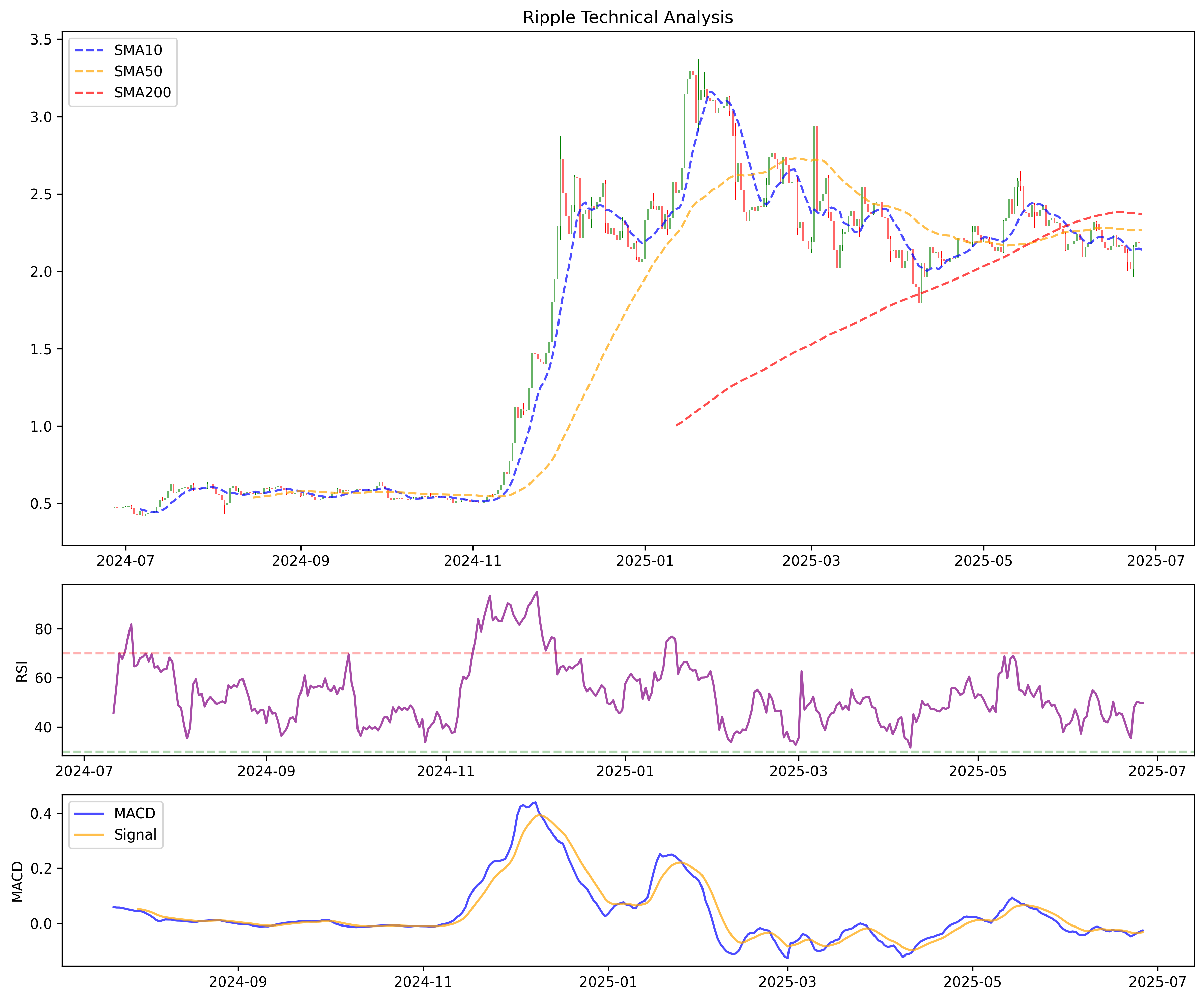Click the 80 RSI axis tick label
Viewport: 1204px width, 1000px height.
coord(43,629)
